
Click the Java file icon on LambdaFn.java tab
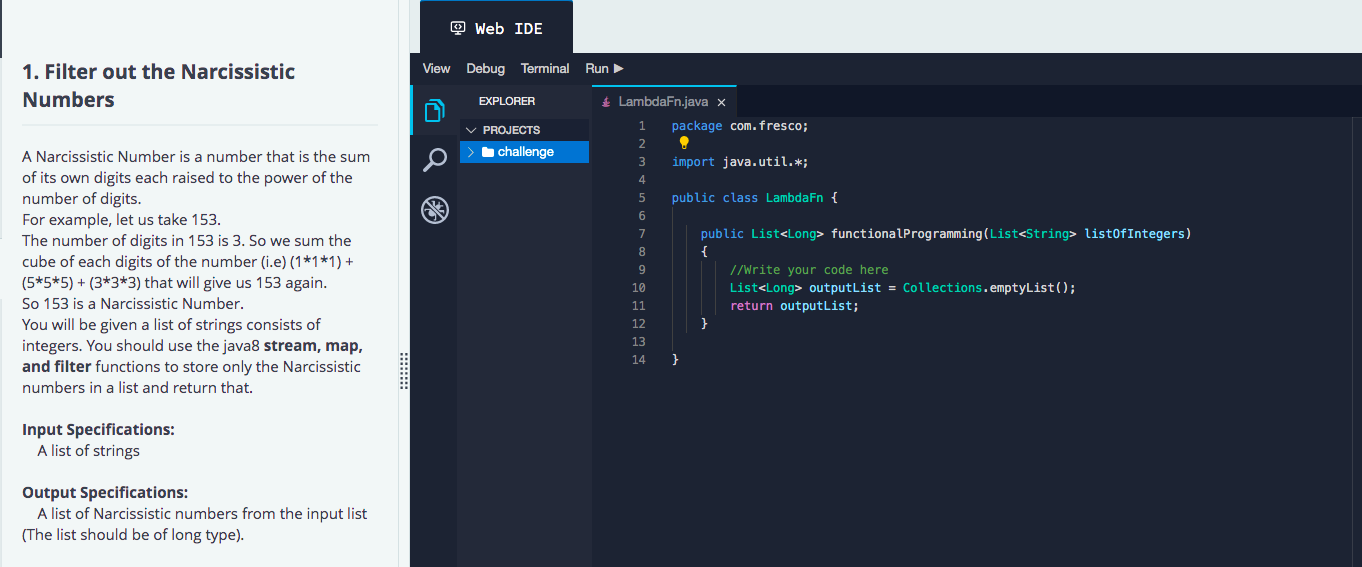pos(606,102)
